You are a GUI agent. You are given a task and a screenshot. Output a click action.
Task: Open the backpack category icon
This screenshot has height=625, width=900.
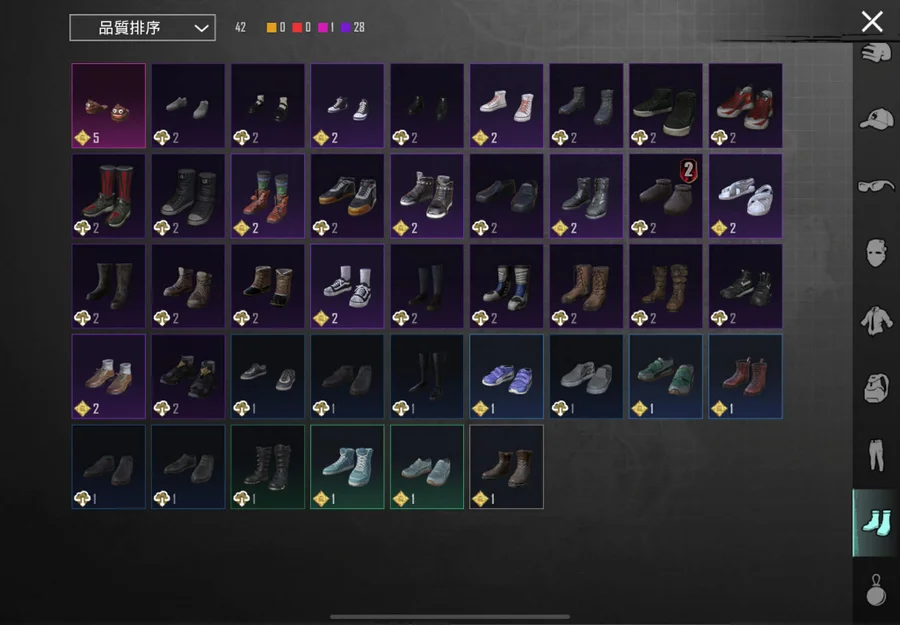point(876,387)
